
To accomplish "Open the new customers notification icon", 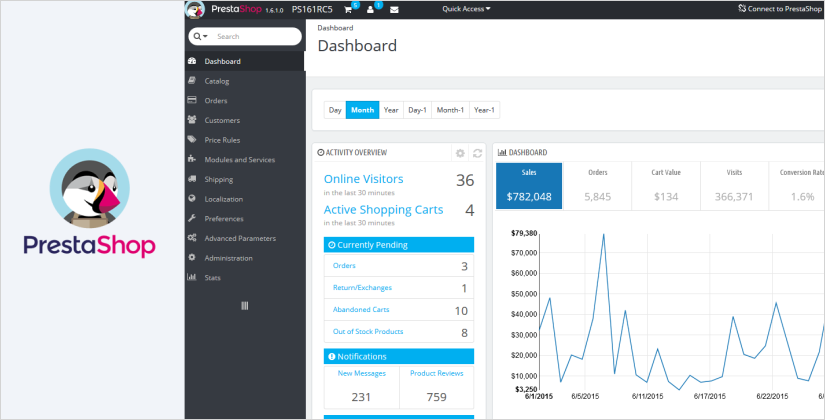I will pos(371,9).
